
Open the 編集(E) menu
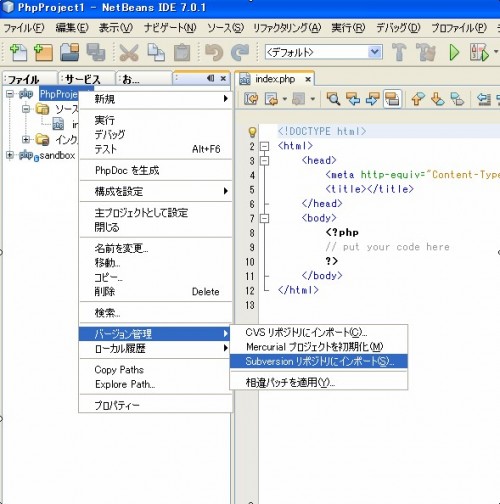[72, 28]
